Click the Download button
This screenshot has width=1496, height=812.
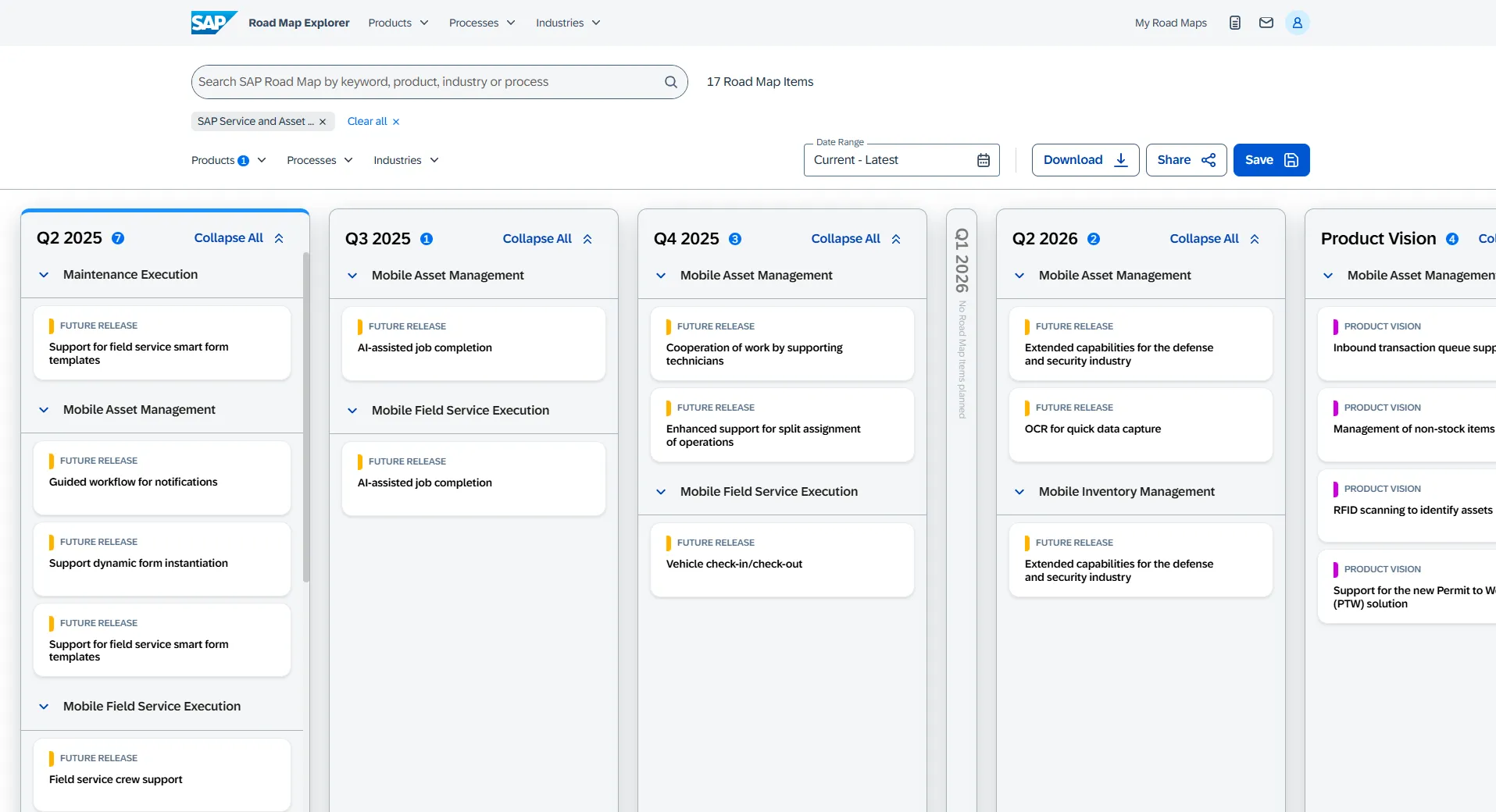click(1084, 160)
